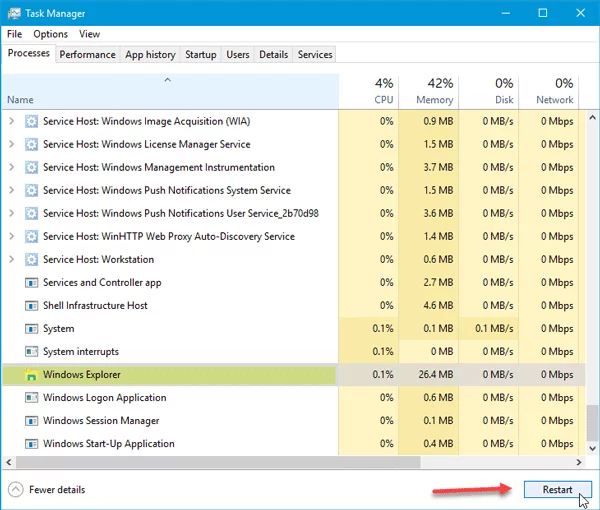Expand Windows Push Notifications System Service
Viewport: 600px width, 510px height.
[11, 190]
